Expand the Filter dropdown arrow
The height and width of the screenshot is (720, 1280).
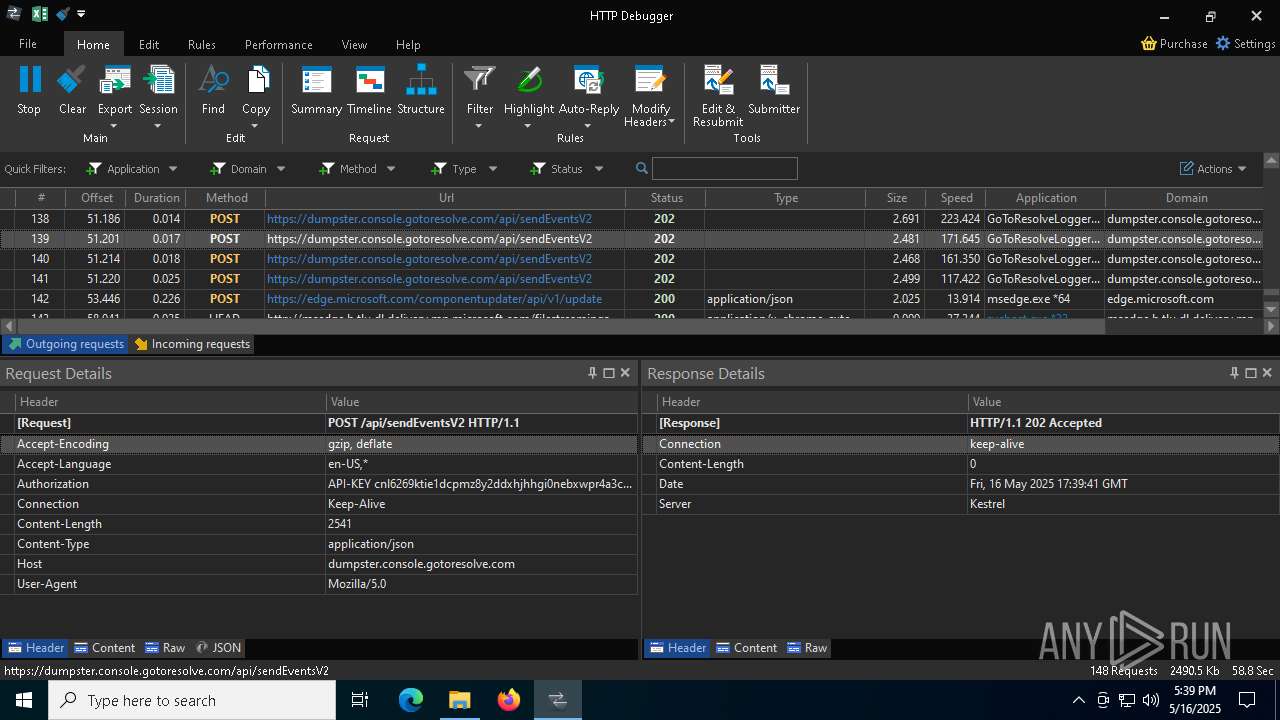(x=479, y=126)
